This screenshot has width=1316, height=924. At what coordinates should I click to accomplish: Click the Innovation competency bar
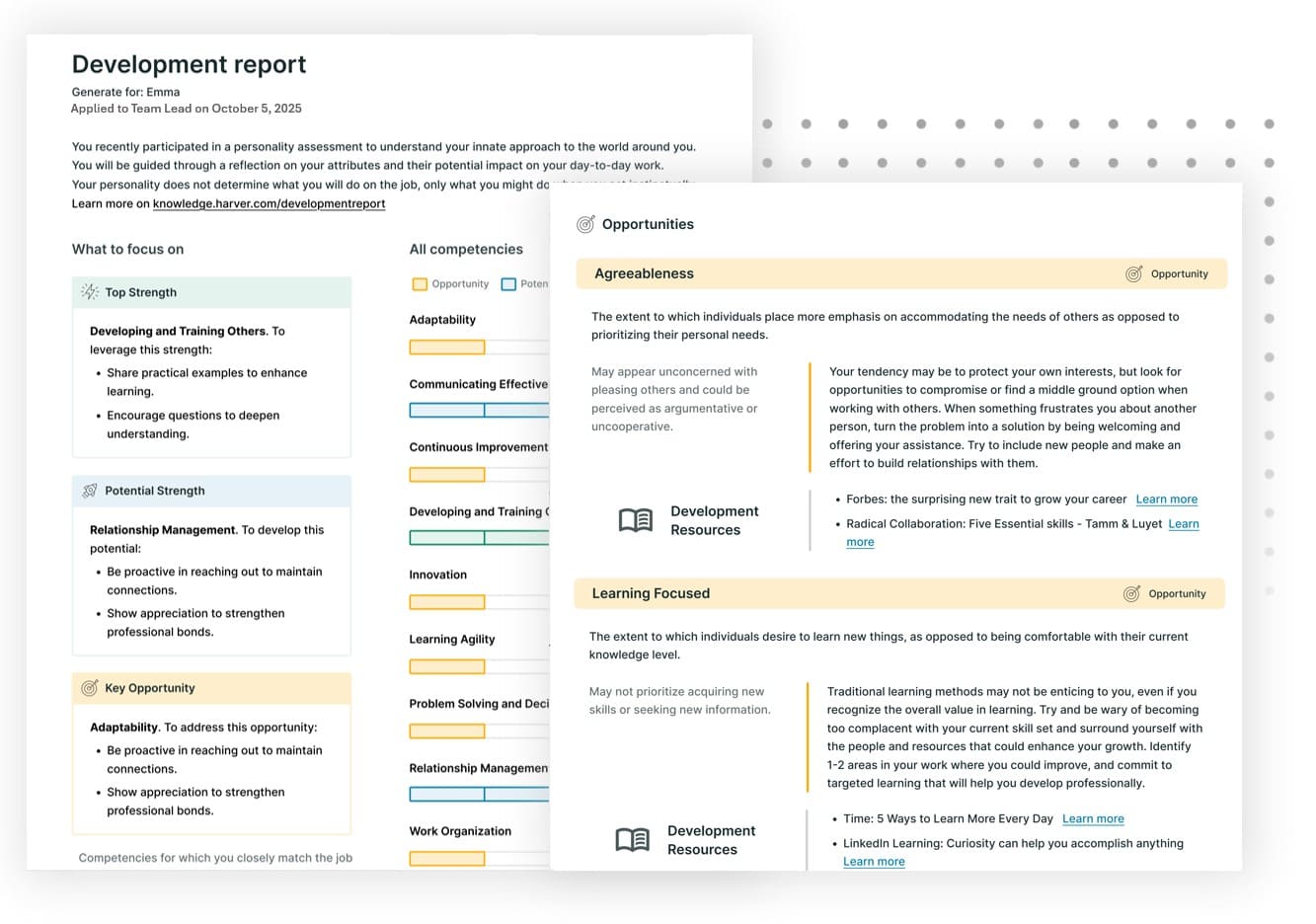(x=447, y=602)
